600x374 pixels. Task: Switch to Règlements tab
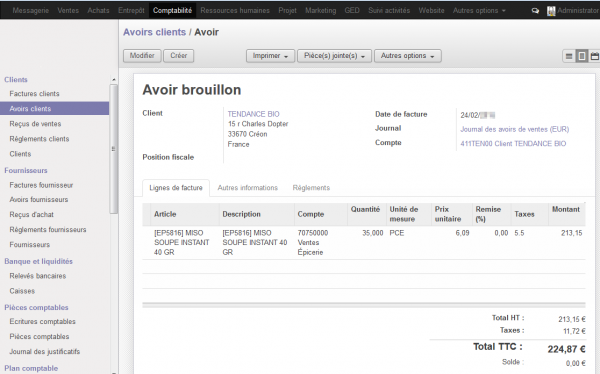[x=311, y=188]
